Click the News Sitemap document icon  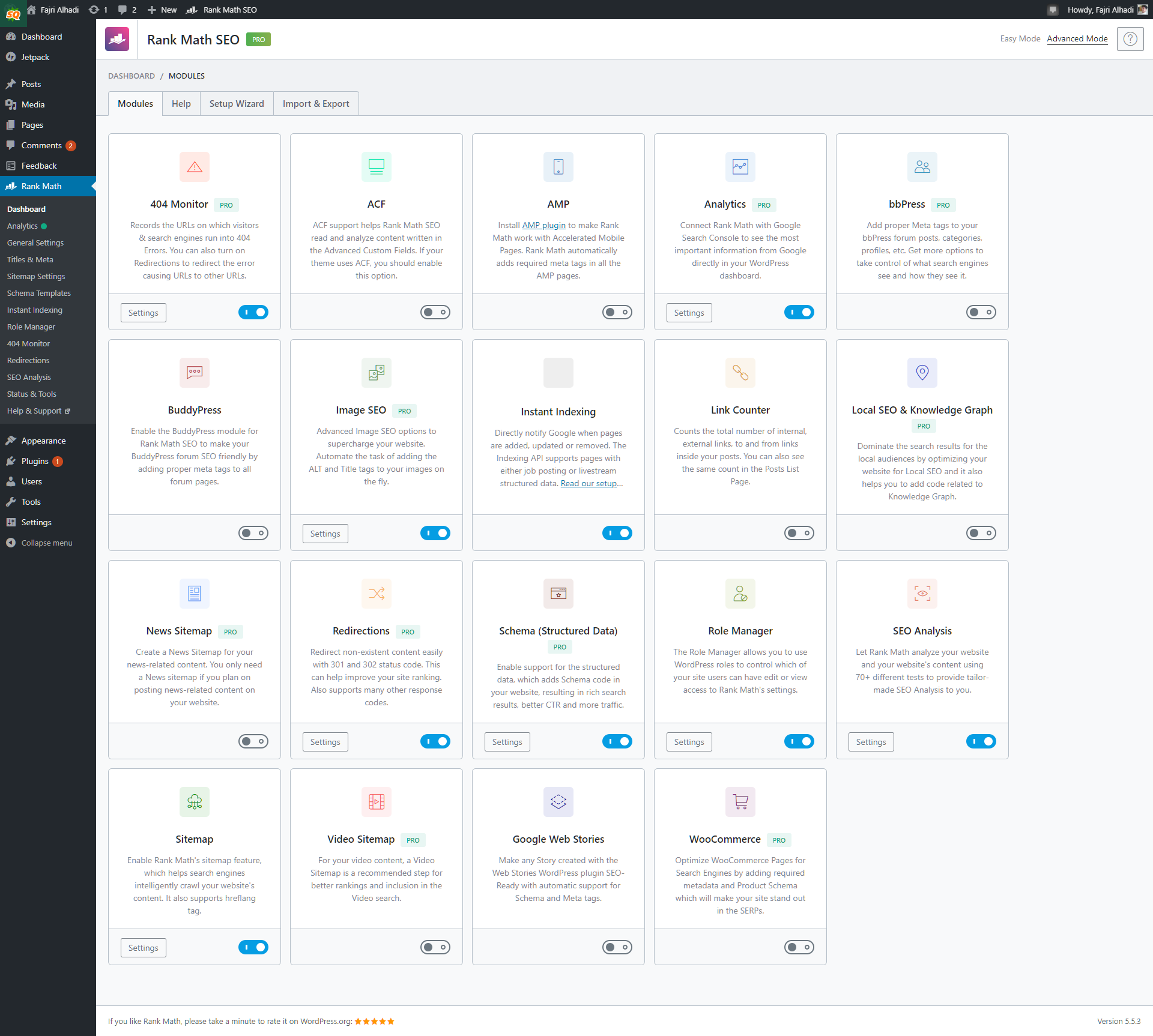point(195,594)
